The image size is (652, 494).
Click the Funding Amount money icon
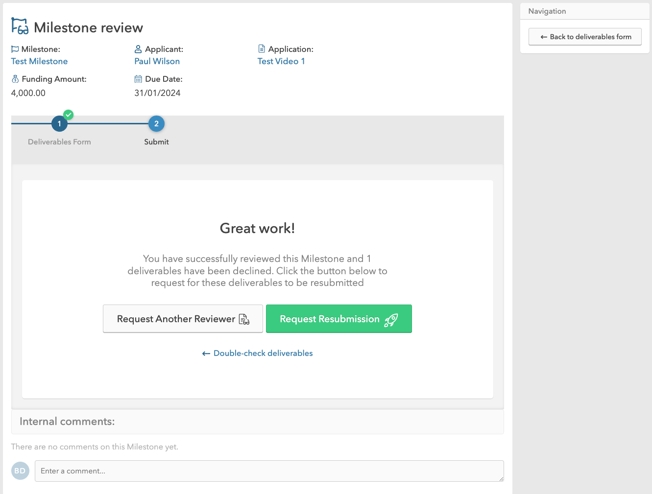coord(15,79)
